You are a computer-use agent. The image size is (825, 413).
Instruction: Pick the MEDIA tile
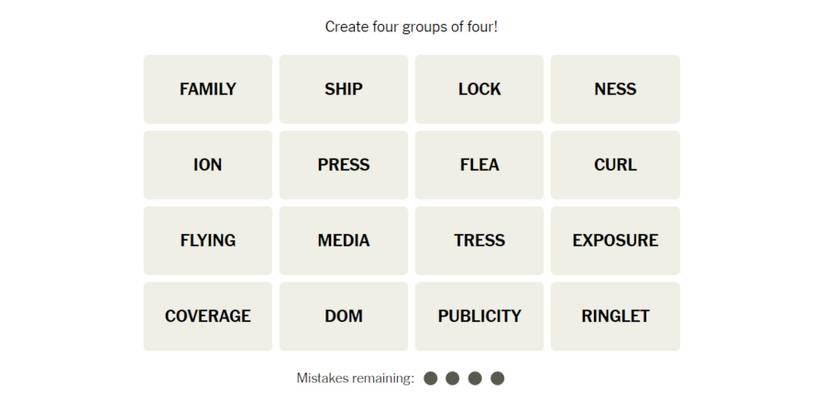[x=344, y=241]
